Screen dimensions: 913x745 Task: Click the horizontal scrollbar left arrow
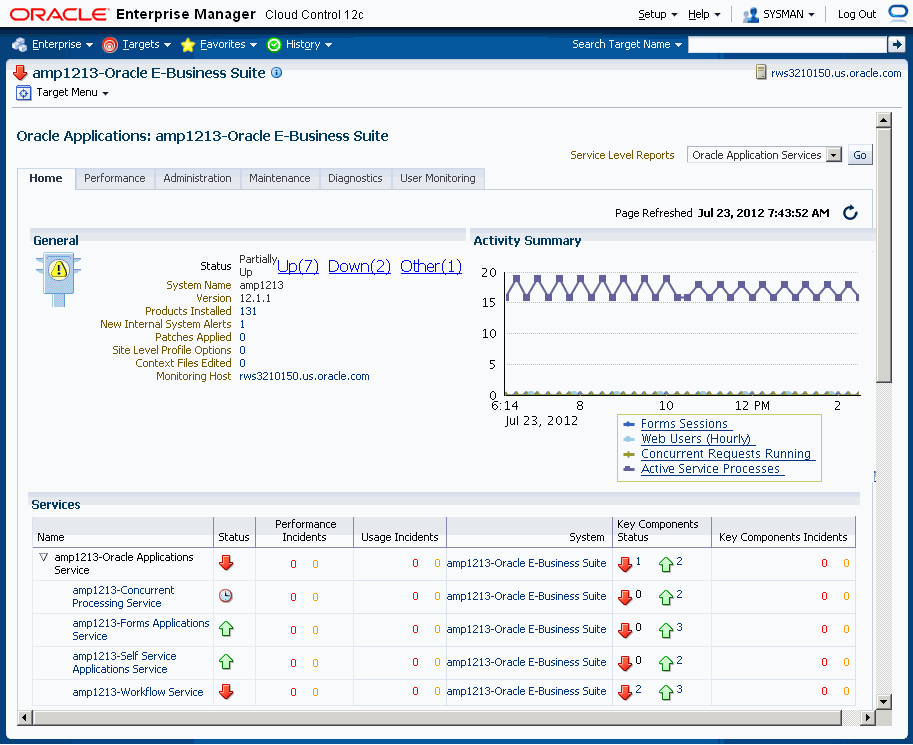[x=24, y=718]
